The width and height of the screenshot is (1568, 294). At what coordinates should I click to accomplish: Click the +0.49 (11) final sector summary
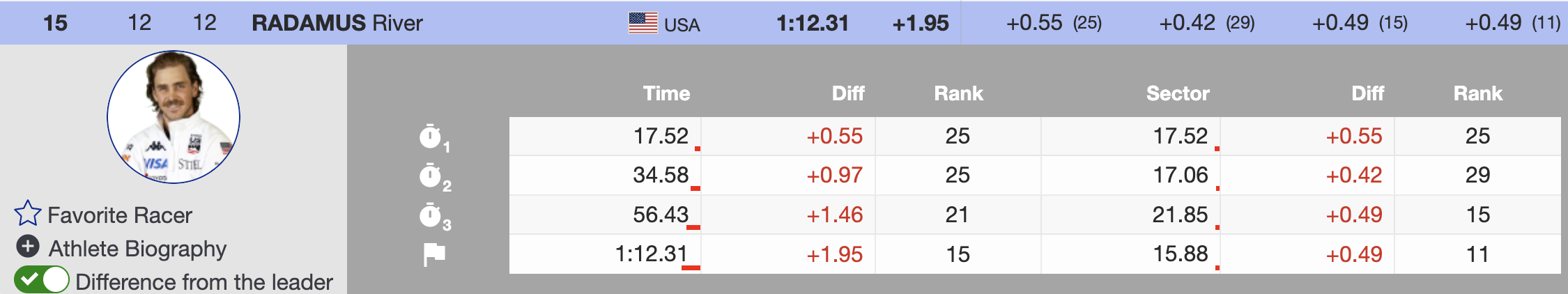click(1512, 23)
